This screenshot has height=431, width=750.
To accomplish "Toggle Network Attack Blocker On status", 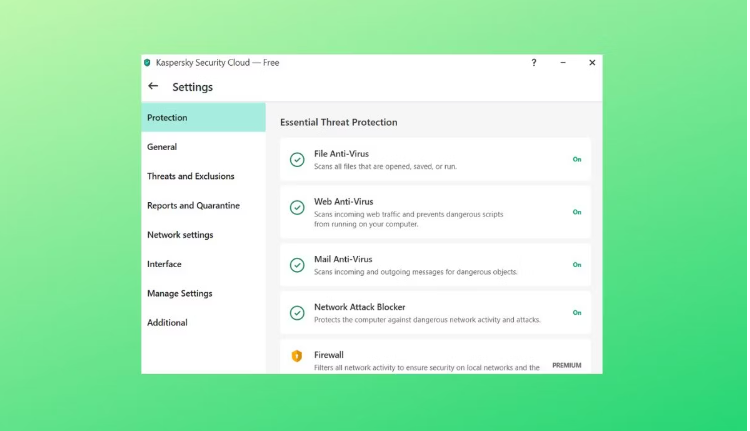I will click(577, 313).
